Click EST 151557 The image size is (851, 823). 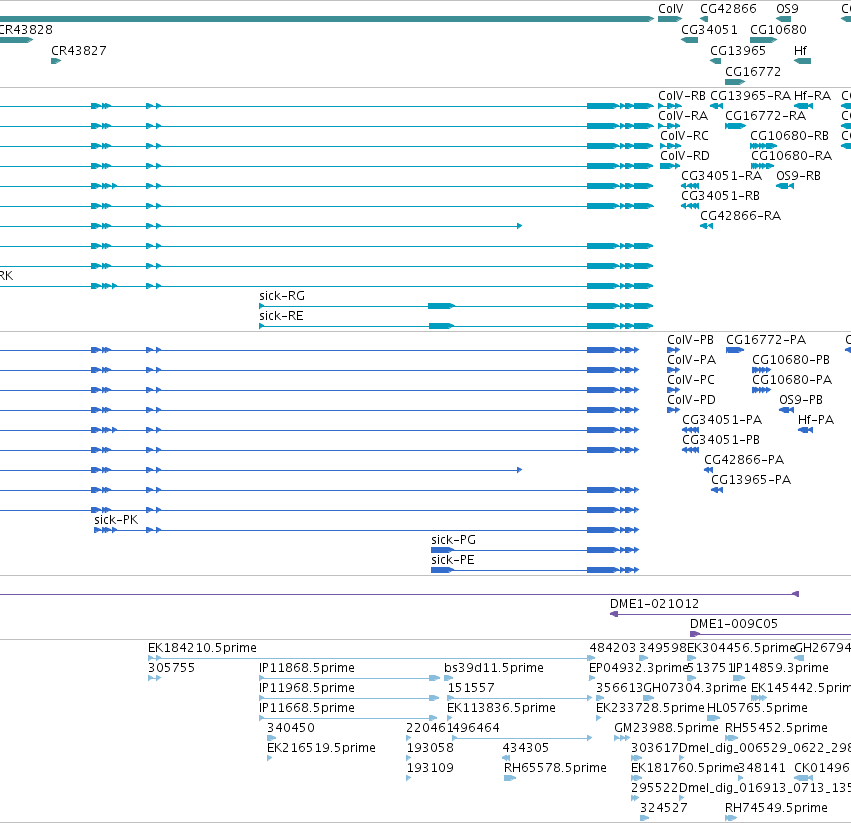pos(471,688)
